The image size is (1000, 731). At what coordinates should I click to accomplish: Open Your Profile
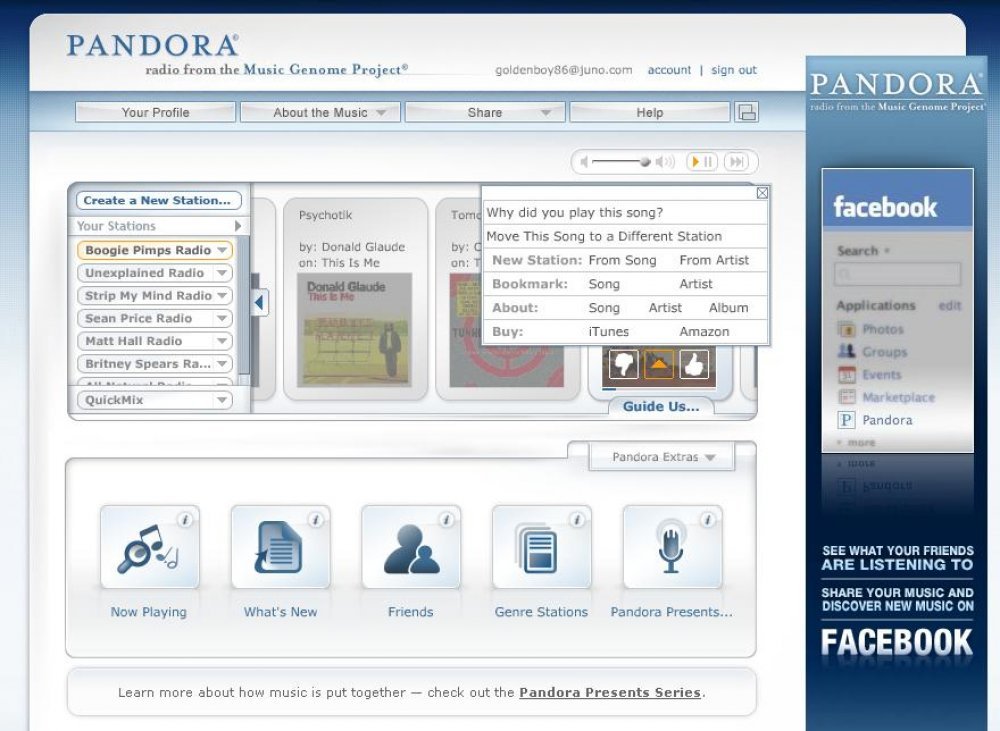156,112
